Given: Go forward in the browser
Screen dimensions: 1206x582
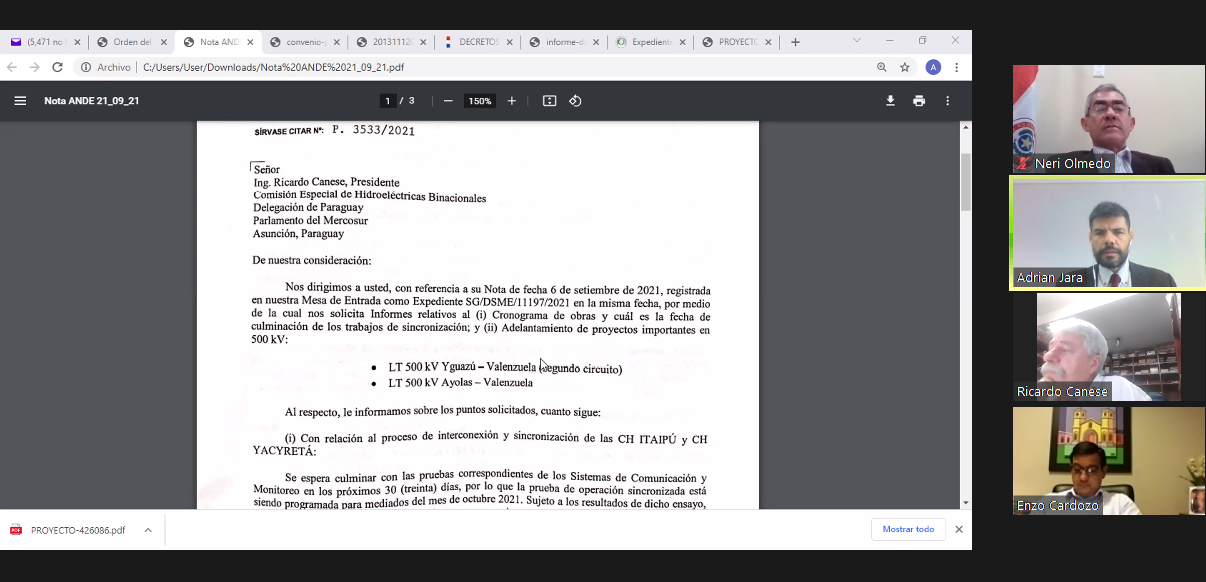Looking at the screenshot, I should pyautogui.click(x=34, y=67).
